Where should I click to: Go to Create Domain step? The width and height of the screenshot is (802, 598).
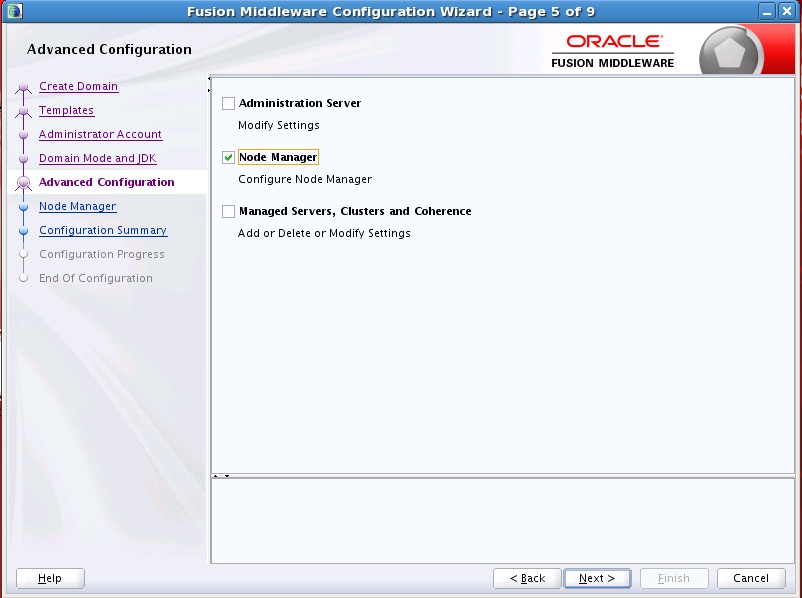[78, 86]
